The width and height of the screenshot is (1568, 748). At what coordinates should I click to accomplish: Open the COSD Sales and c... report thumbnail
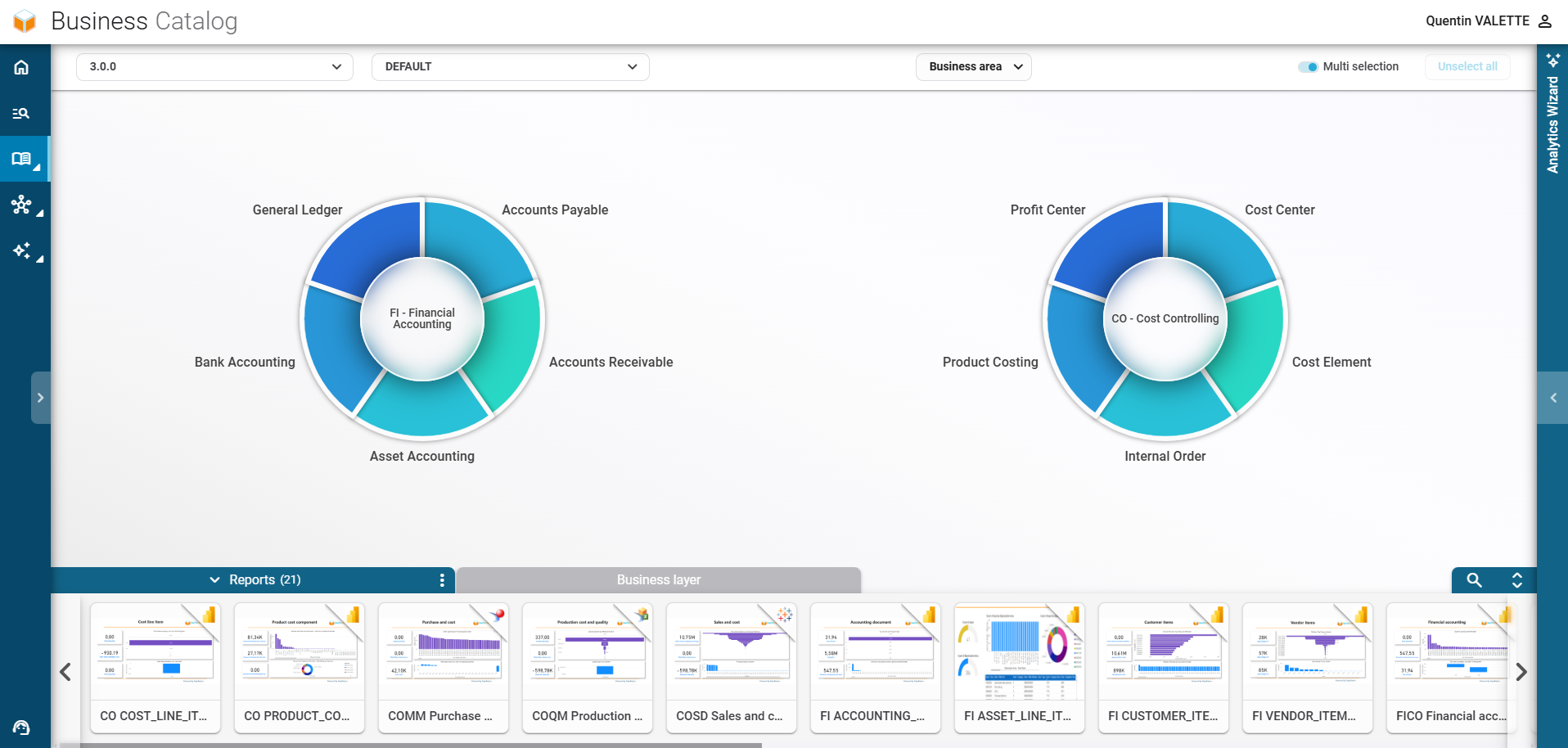(732, 668)
